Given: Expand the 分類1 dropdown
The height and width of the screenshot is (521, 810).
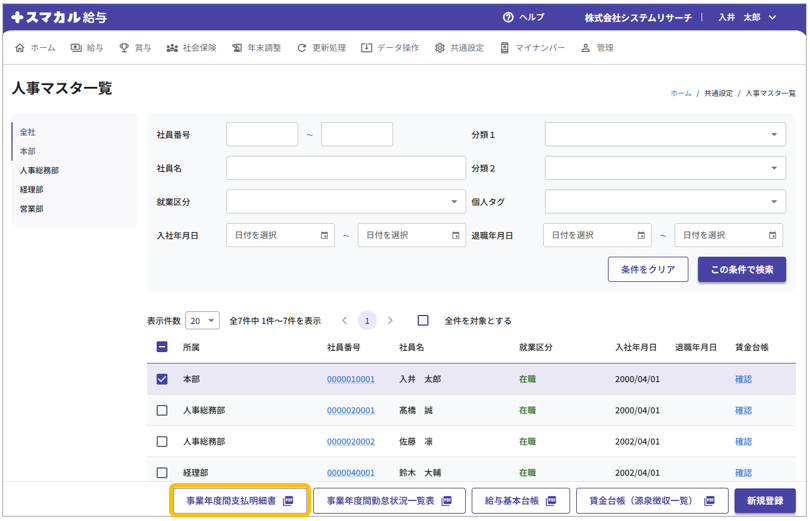Looking at the screenshot, I should (665, 134).
